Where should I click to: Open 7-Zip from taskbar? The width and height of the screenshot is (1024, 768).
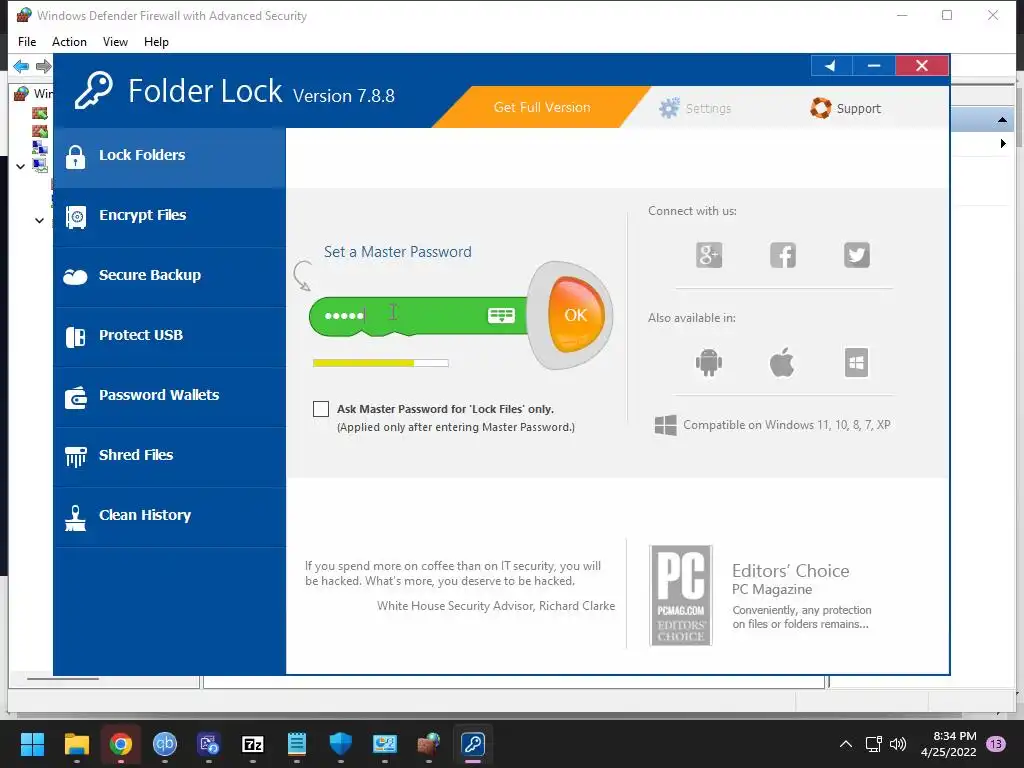(253, 744)
